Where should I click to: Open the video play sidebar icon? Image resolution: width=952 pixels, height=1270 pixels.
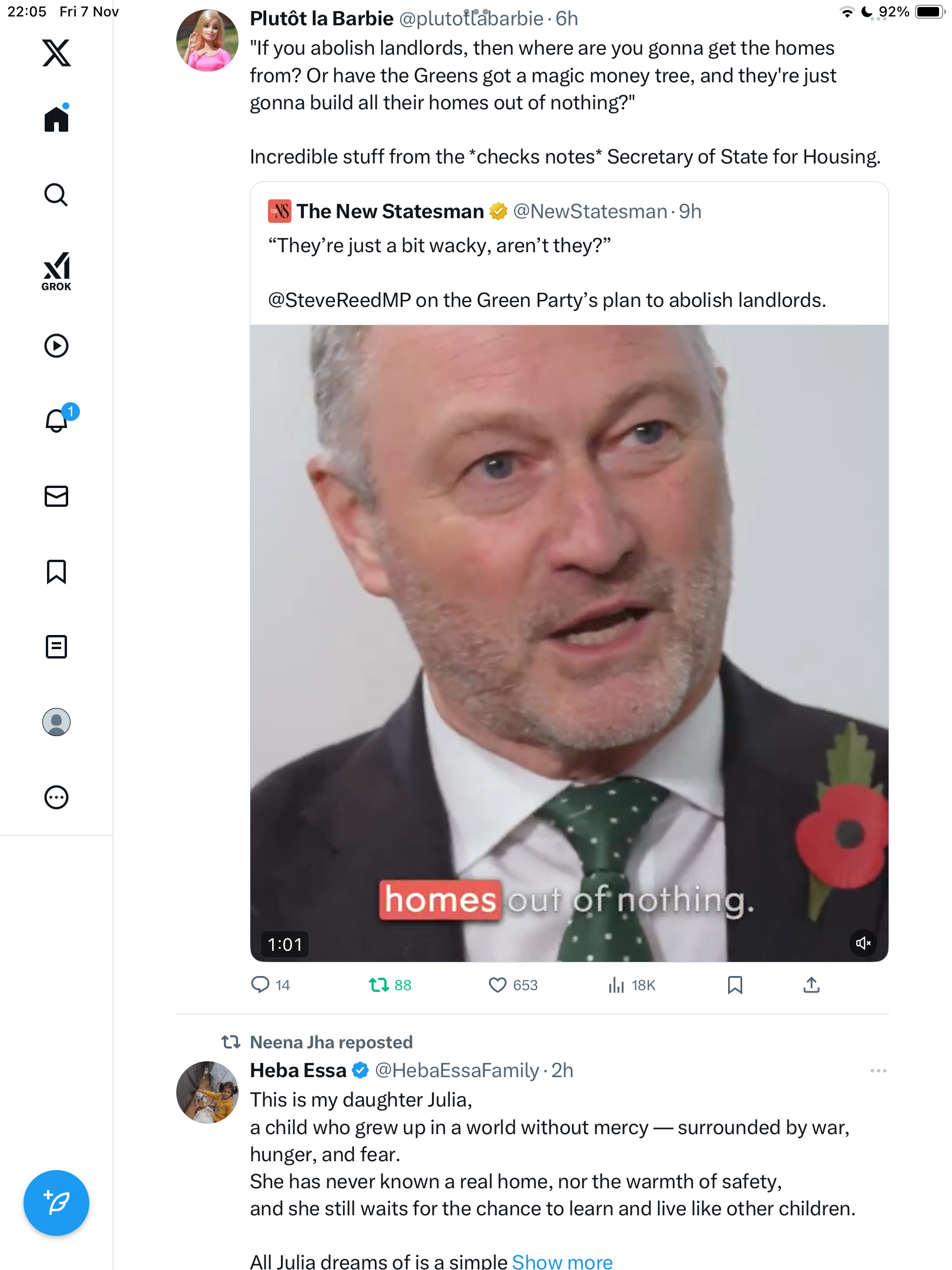point(56,346)
